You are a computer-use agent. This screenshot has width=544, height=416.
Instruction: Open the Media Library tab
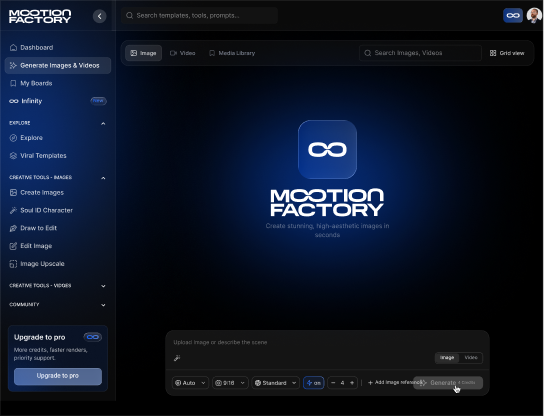(x=232, y=53)
